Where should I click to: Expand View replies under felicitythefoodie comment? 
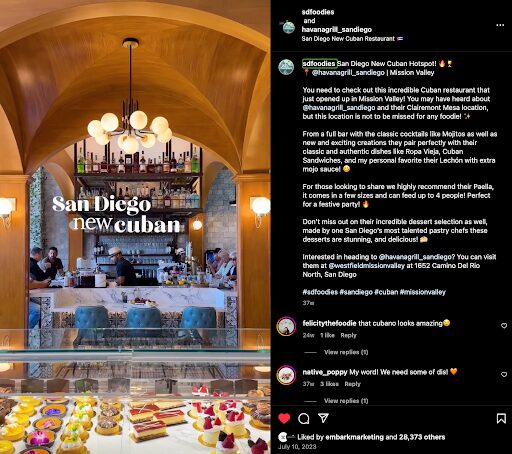click(346, 352)
